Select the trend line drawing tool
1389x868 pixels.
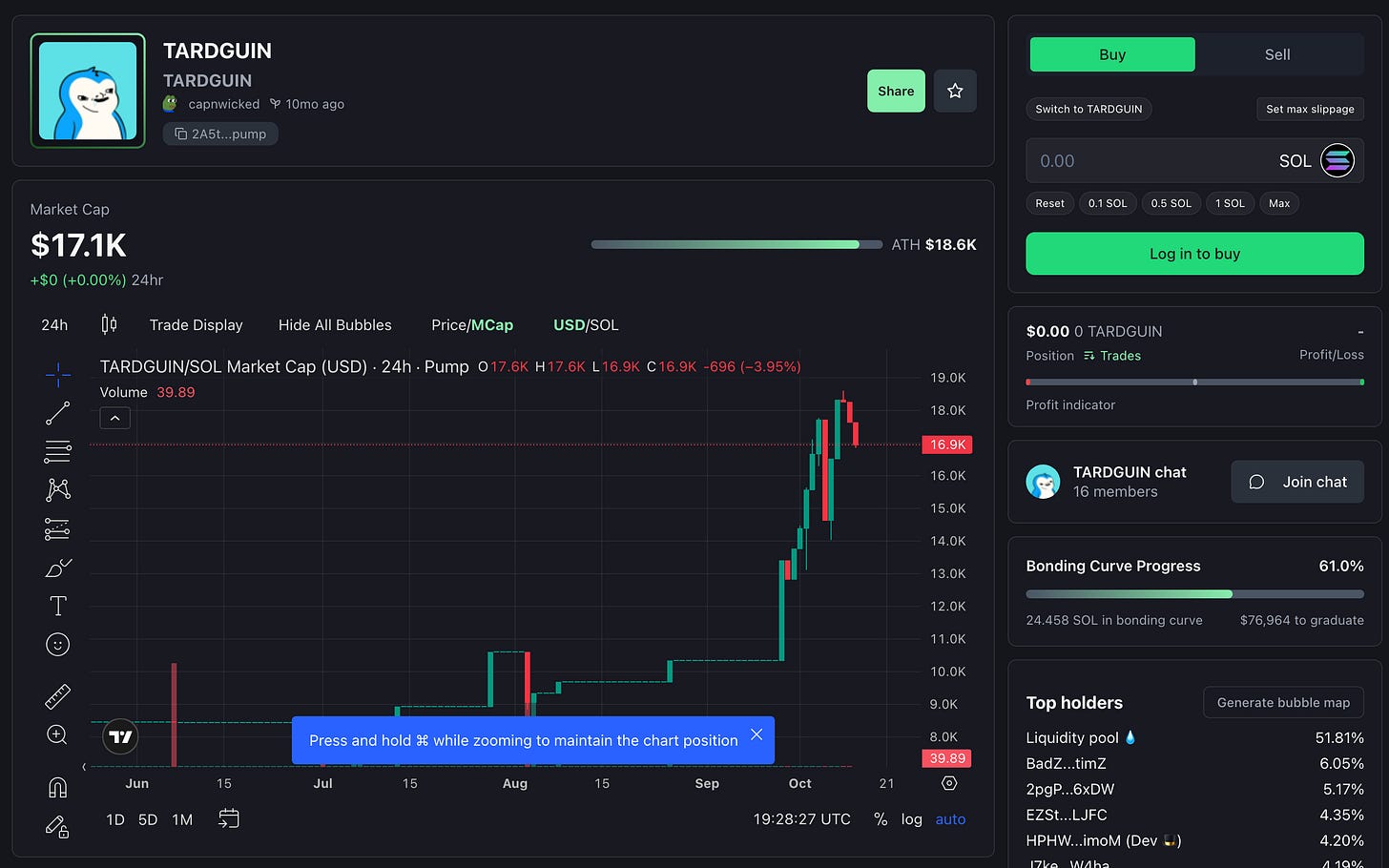point(58,413)
